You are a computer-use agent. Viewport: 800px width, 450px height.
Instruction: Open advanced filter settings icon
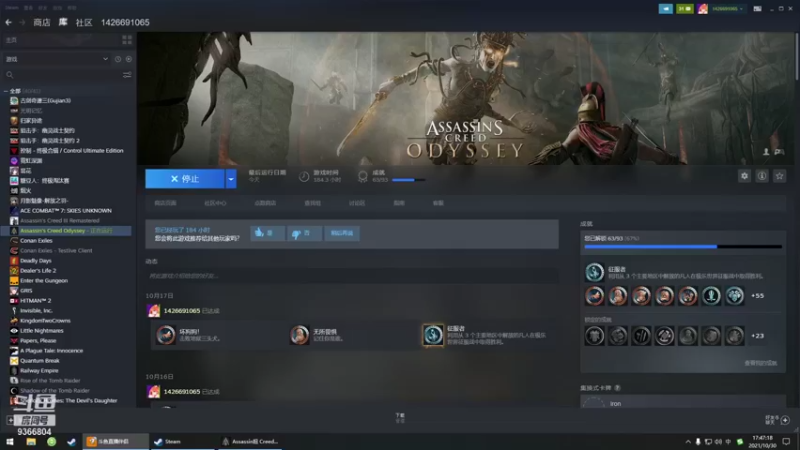(127, 75)
